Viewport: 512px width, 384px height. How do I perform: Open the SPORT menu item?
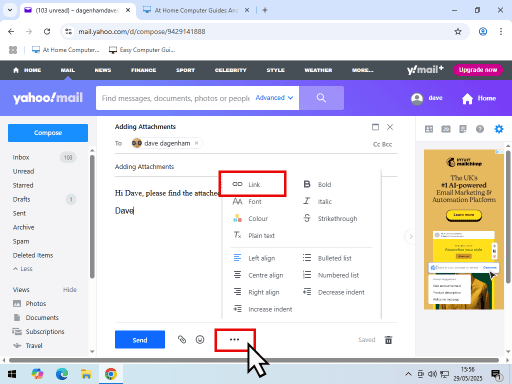pyautogui.click(x=185, y=70)
